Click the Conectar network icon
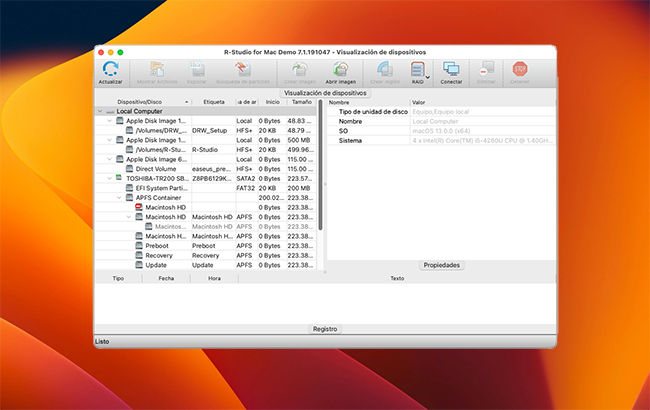This screenshot has width=650, height=410. pos(451,69)
